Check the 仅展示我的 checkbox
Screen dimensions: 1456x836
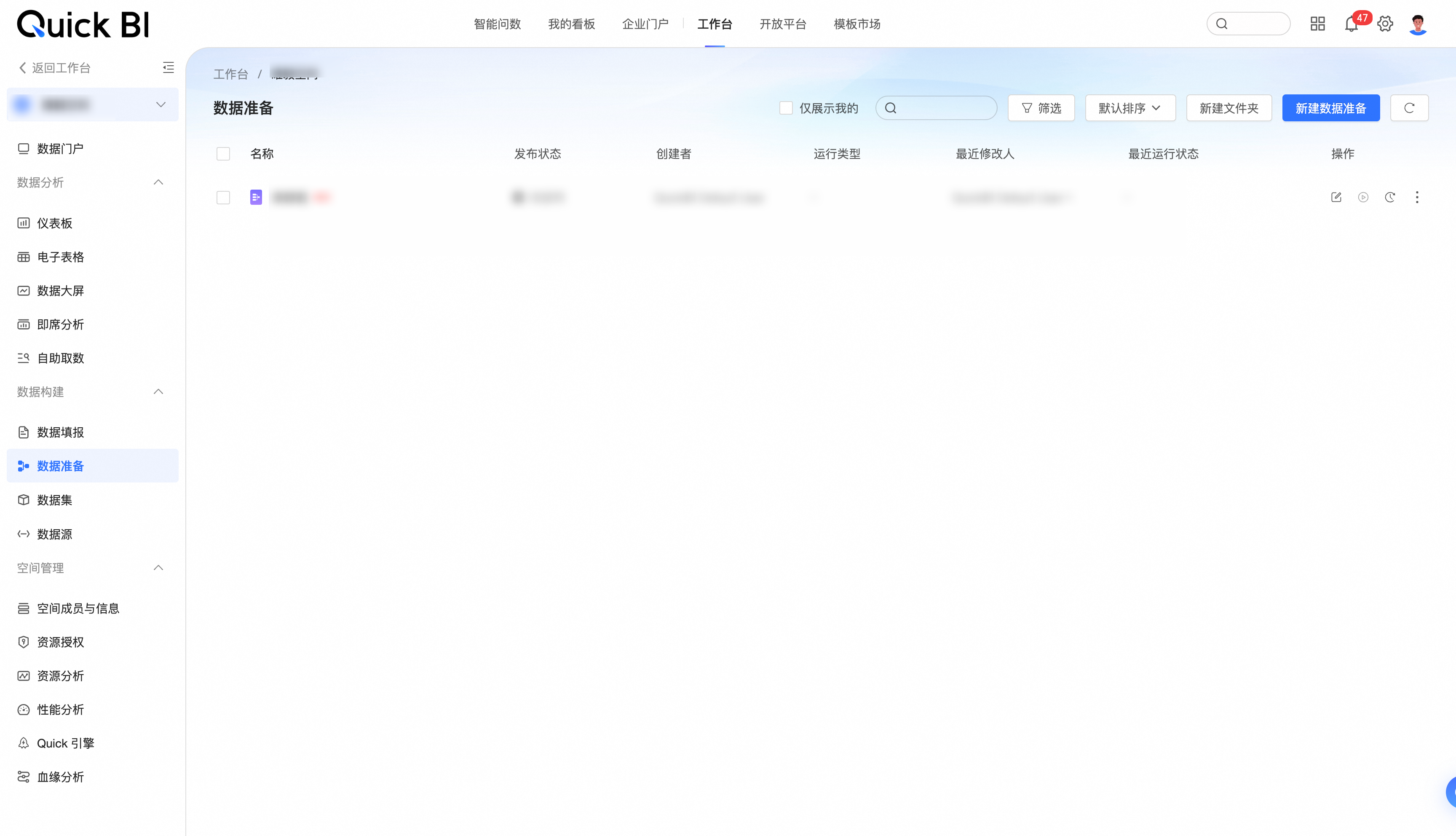pos(786,108)
